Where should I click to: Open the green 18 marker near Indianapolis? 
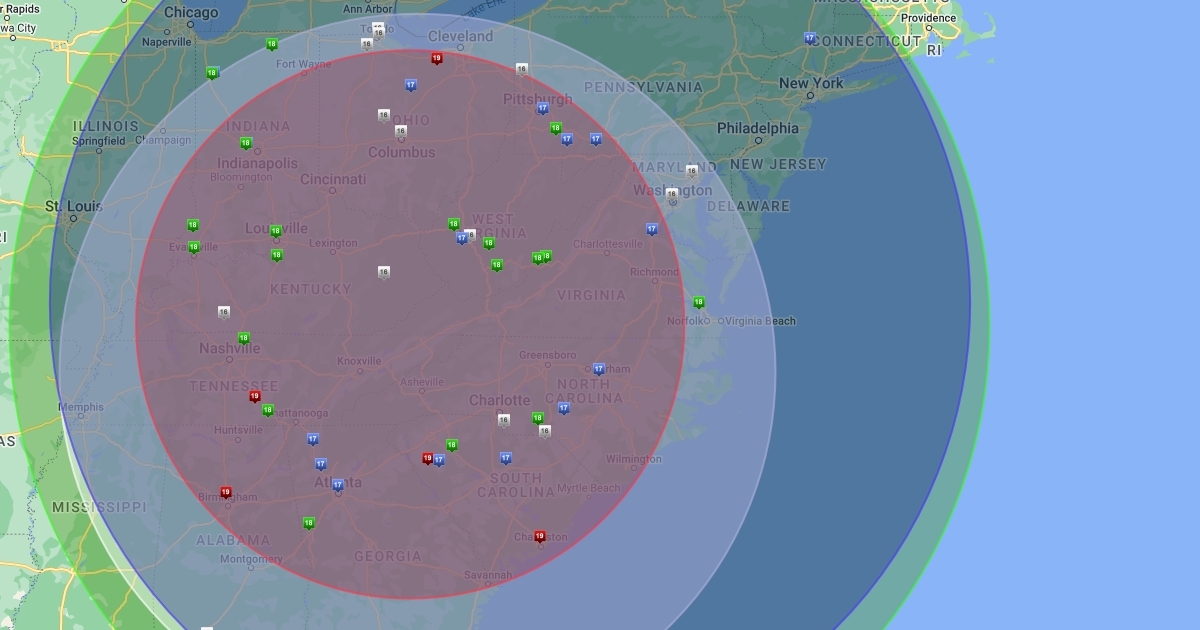[246, 143]
